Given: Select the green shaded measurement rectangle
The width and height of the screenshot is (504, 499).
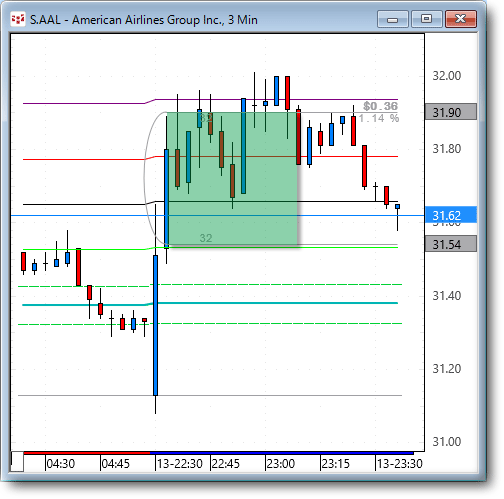Looking at the screenshot, I should [x=232, y=179].
